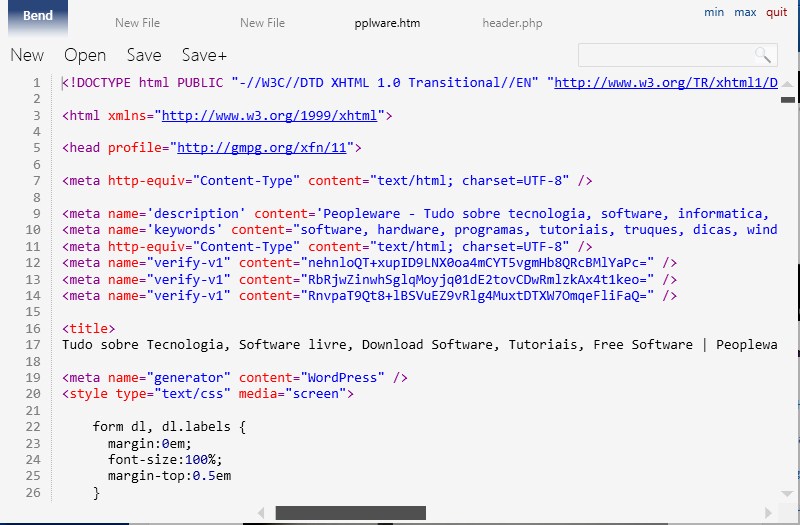The width and height of the screenshot is (800, 525).
Task: Click line number 1 in gutter
Action: (x=36, y=83)
